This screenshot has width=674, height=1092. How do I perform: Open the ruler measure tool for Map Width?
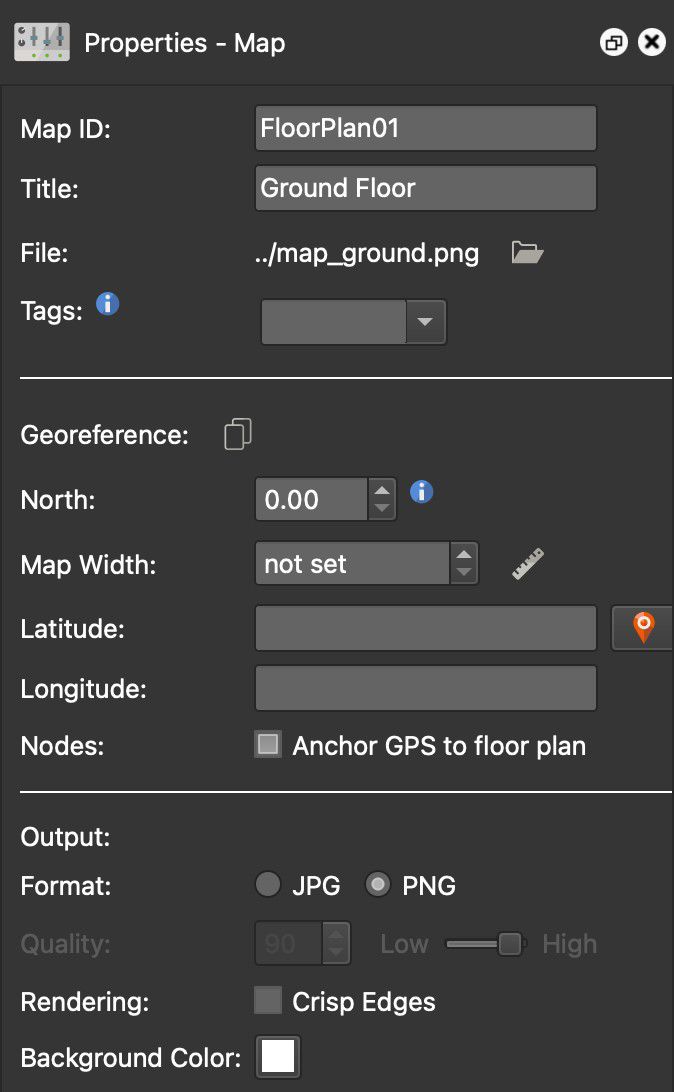coord(528,563)
